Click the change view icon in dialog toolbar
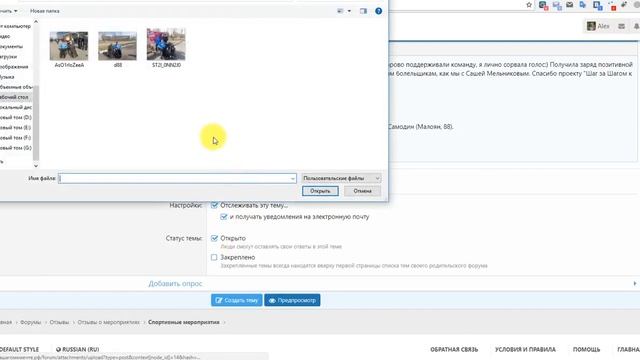The image size is (640, 360). 340,11
